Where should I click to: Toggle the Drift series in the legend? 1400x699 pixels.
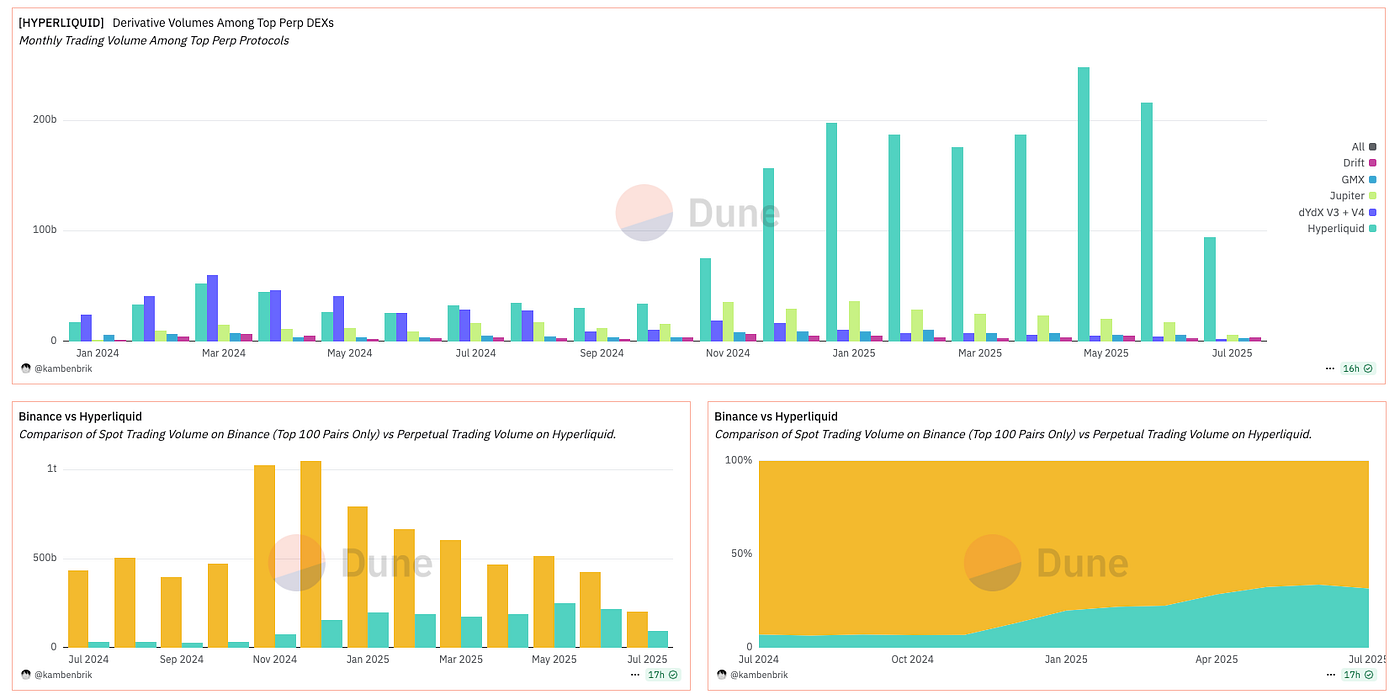(1360, 163)
